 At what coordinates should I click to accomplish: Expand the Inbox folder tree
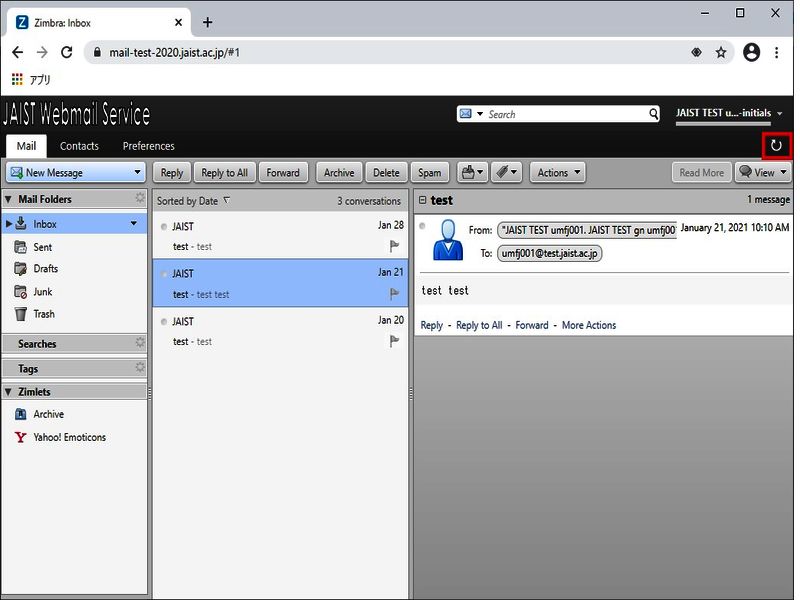click(8, 223)
